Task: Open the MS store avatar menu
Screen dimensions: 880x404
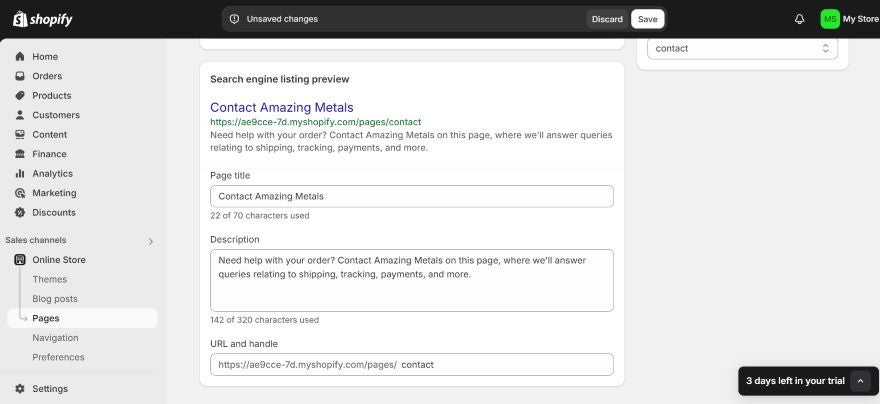Action: click(x=829, y=19)
